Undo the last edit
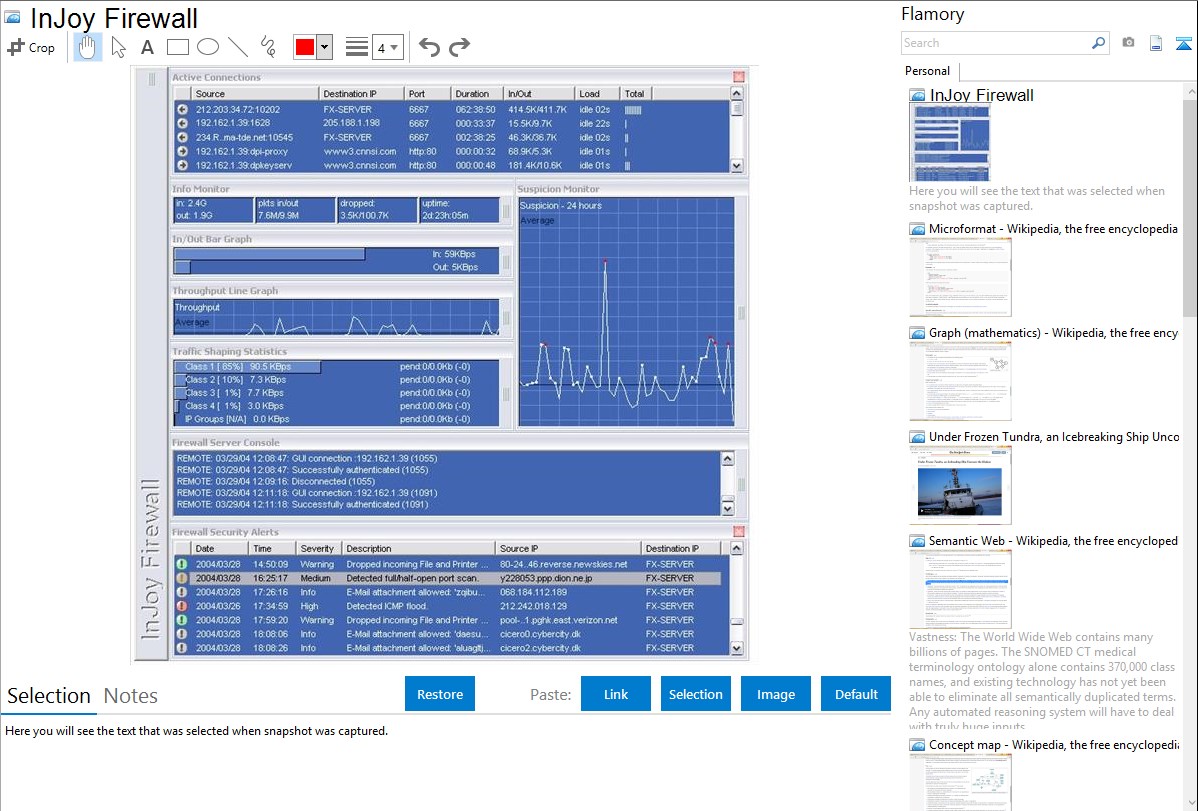 pos(429,47)
